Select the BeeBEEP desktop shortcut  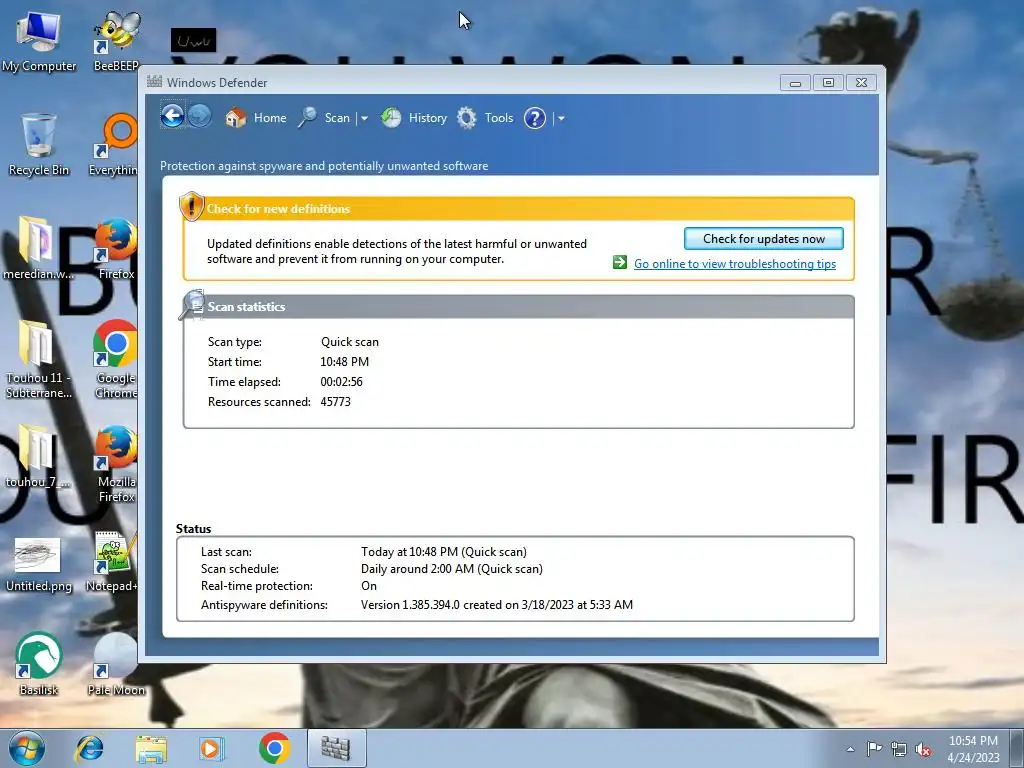click(x=116, y=40)
